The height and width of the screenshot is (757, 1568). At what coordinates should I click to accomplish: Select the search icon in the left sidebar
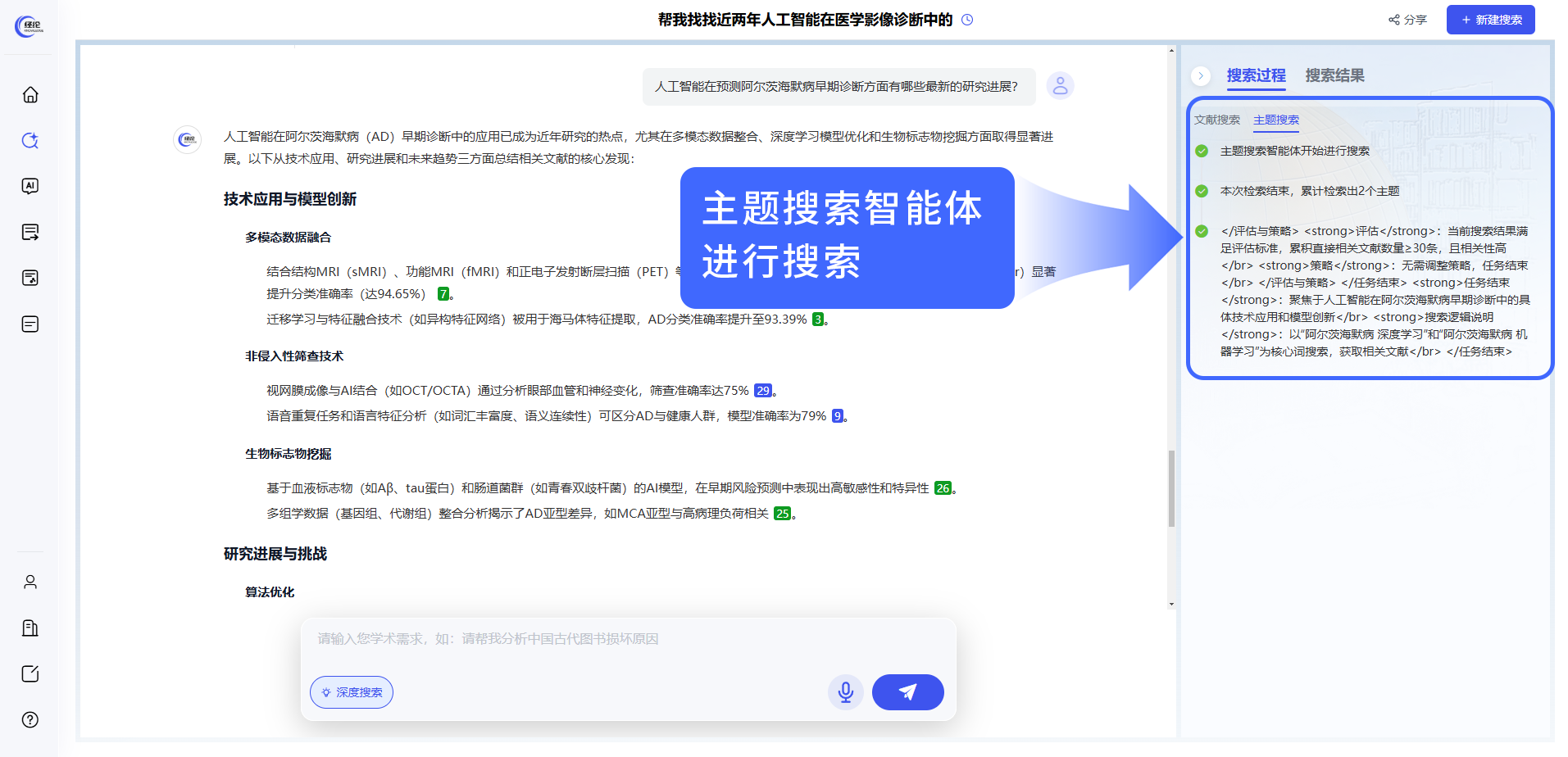[x=30, y=140]
